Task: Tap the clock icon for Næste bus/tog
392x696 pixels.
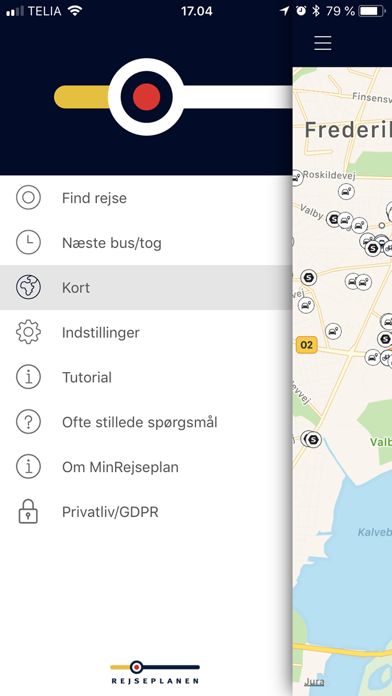Action: click(28, 242)
